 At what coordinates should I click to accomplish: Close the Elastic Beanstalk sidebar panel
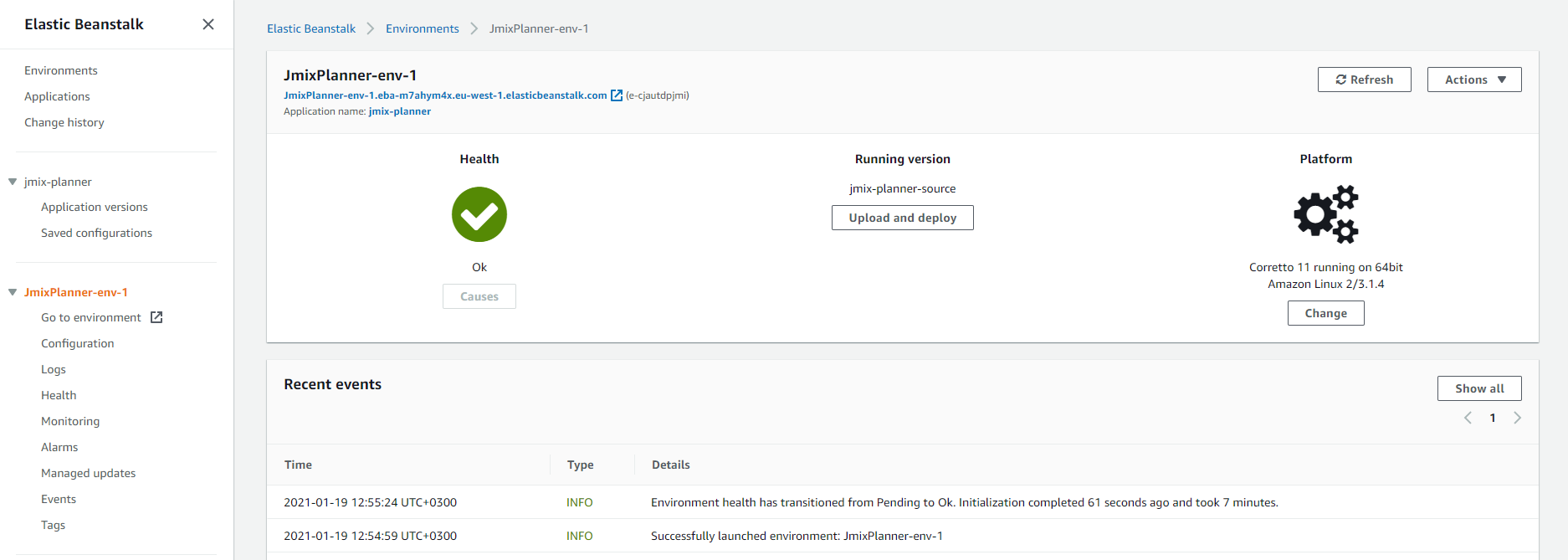208,24
